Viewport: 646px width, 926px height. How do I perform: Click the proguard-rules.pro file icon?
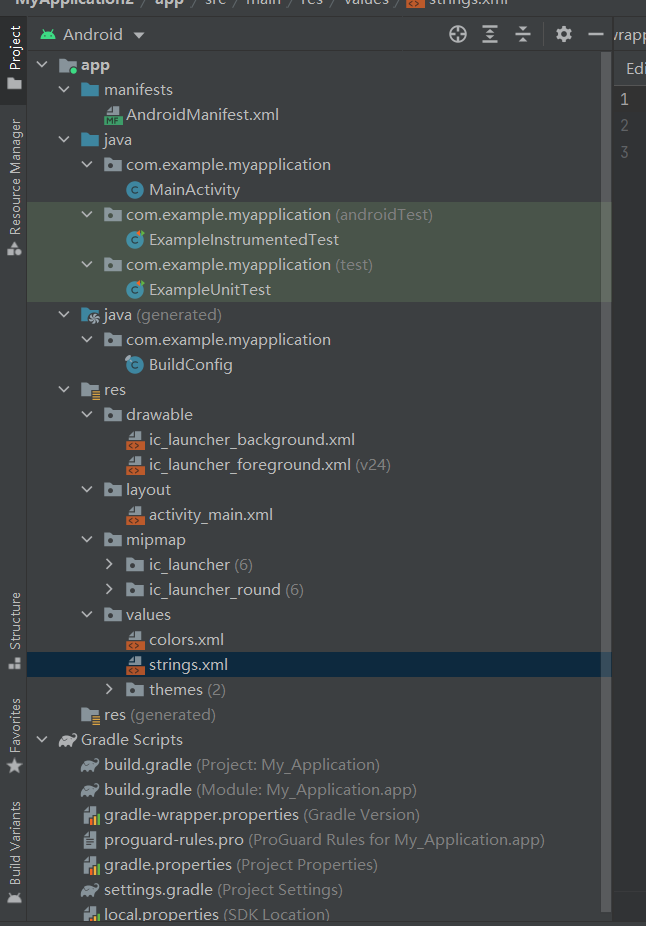[90, 840]
